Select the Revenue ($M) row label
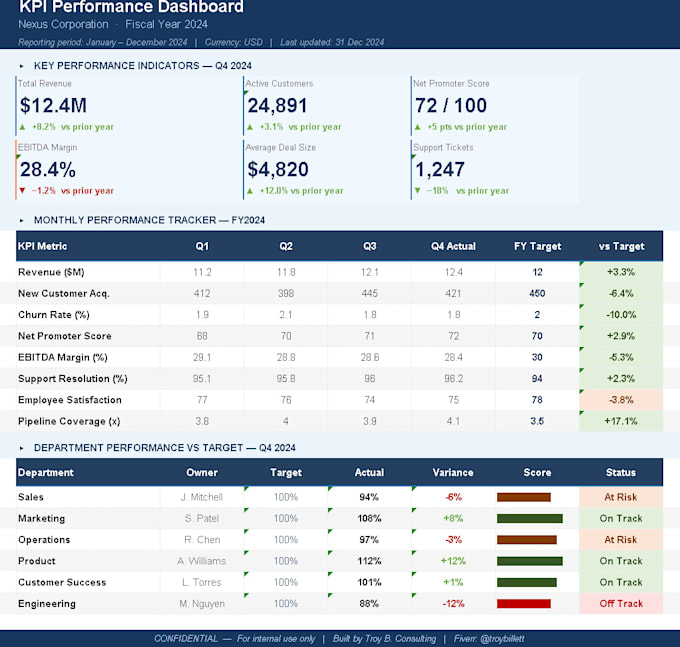680x647 pixels. pos(51,272)
